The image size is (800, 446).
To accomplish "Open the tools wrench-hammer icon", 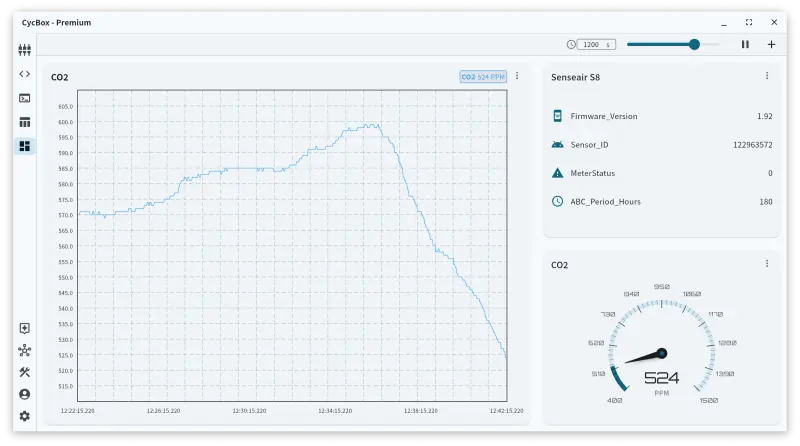I will pos(24,372).
